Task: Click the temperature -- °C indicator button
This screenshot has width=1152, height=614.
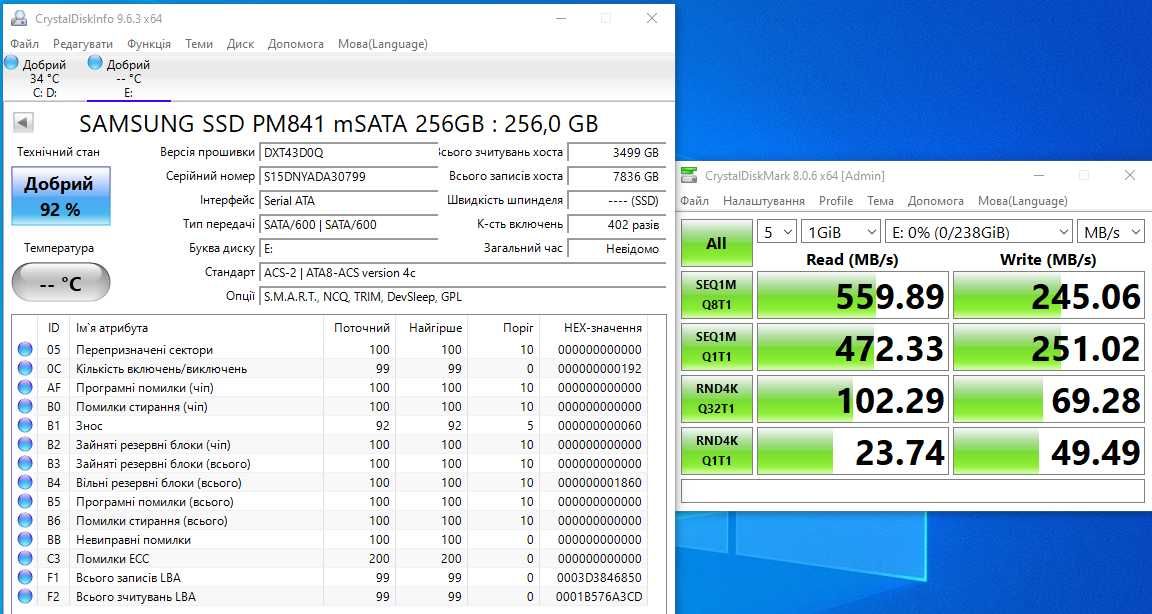Action: coord(61,283)
